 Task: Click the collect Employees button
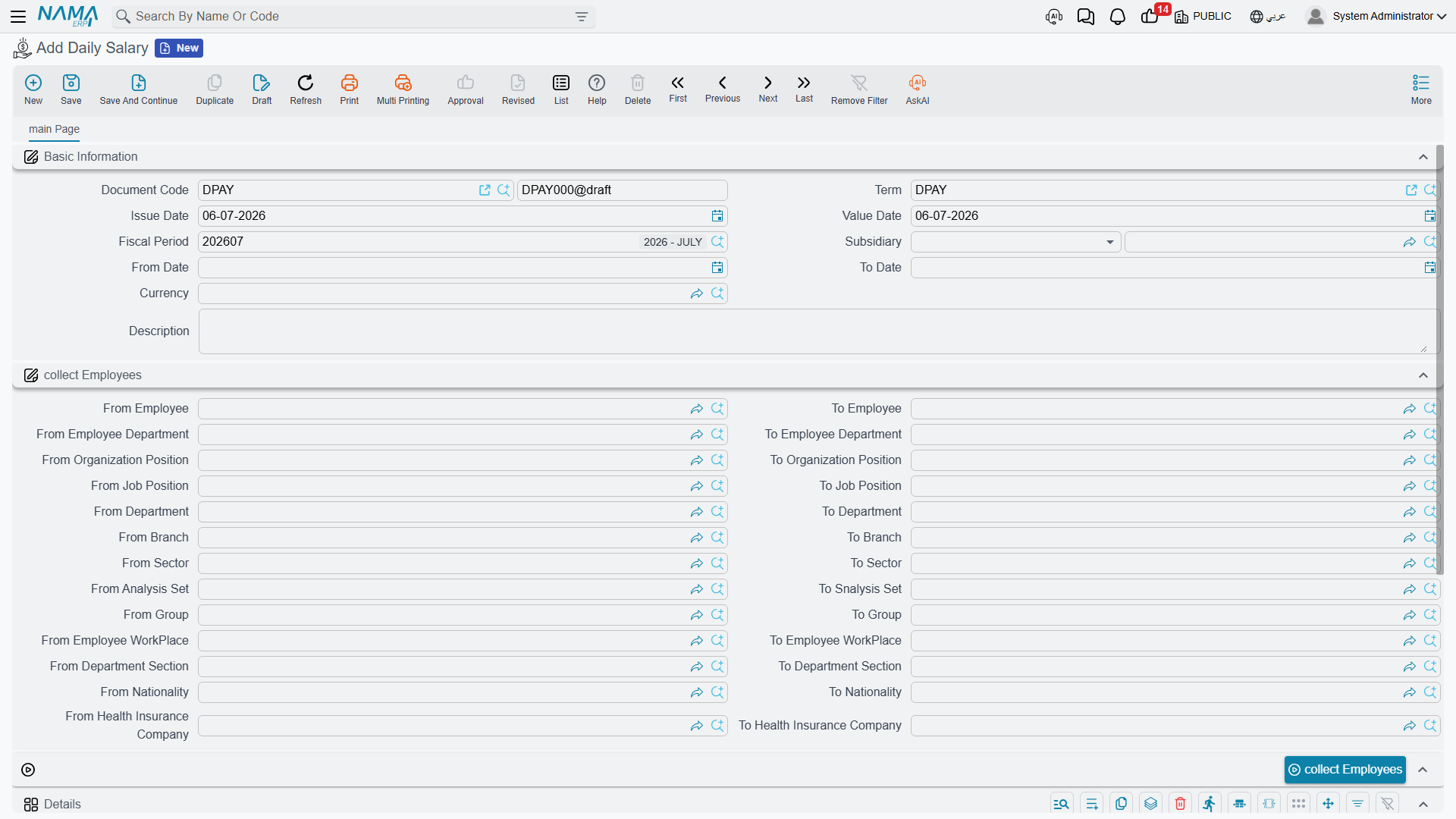pos(1345,770)
